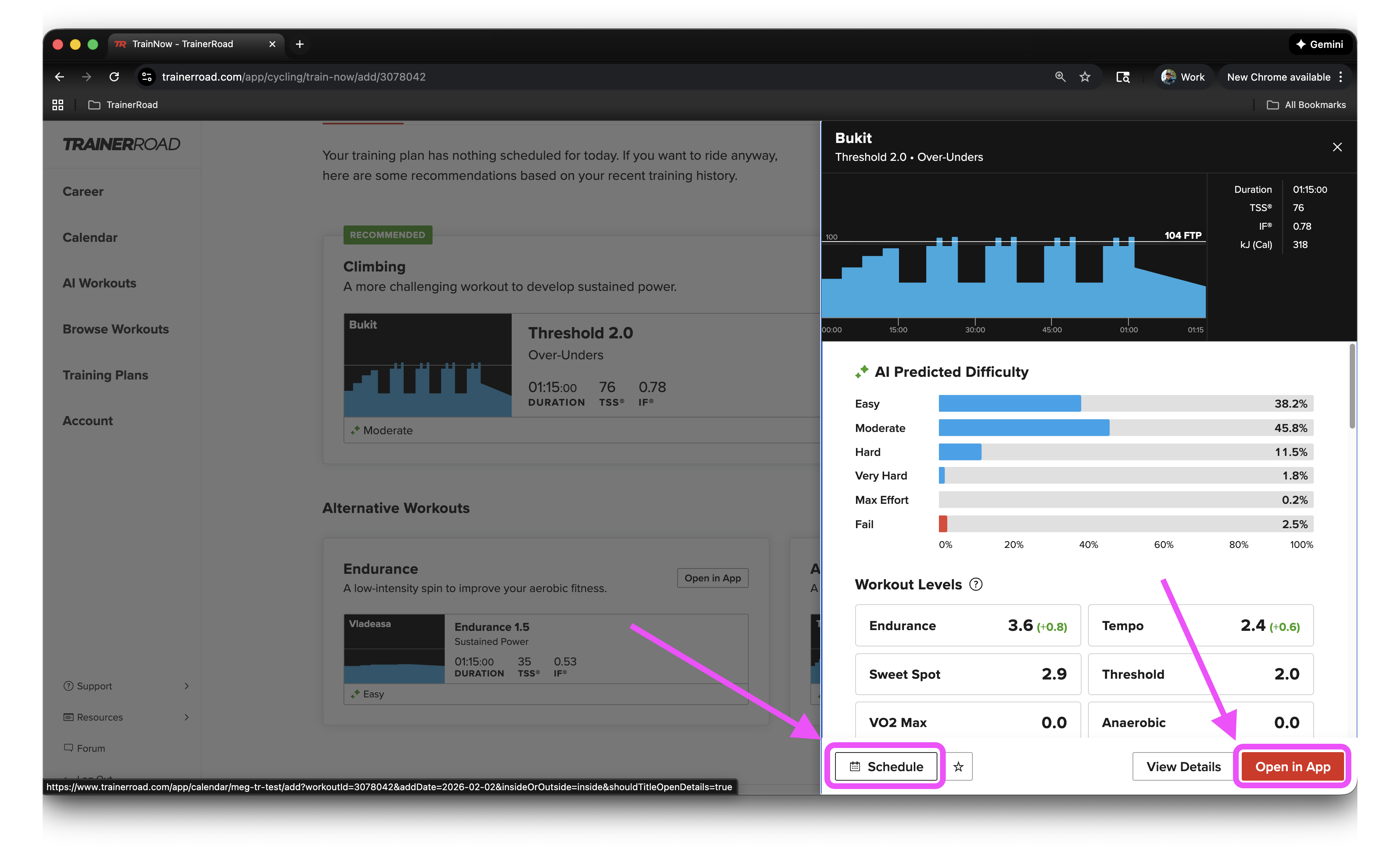
Task: Expand the Support menu
Action: [x=126, y=686]
